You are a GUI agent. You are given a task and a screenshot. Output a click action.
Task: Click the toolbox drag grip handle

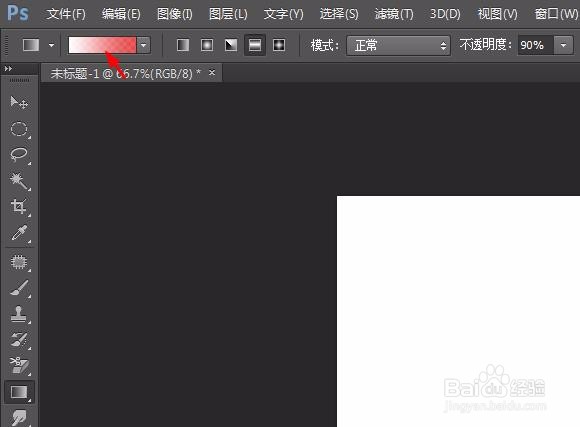(19, 80)
